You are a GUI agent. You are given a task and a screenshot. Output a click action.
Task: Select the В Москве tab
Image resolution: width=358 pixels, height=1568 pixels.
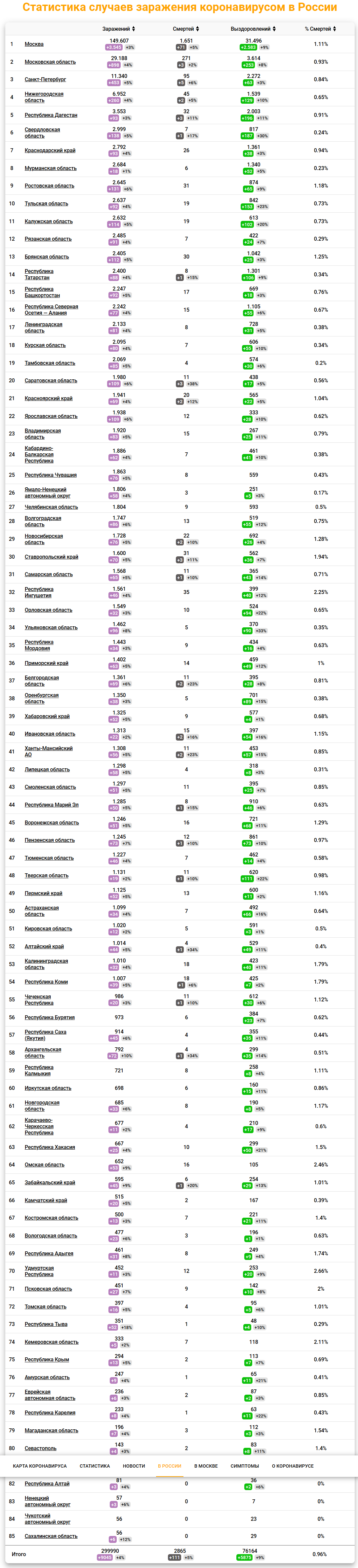[206, 1466]
